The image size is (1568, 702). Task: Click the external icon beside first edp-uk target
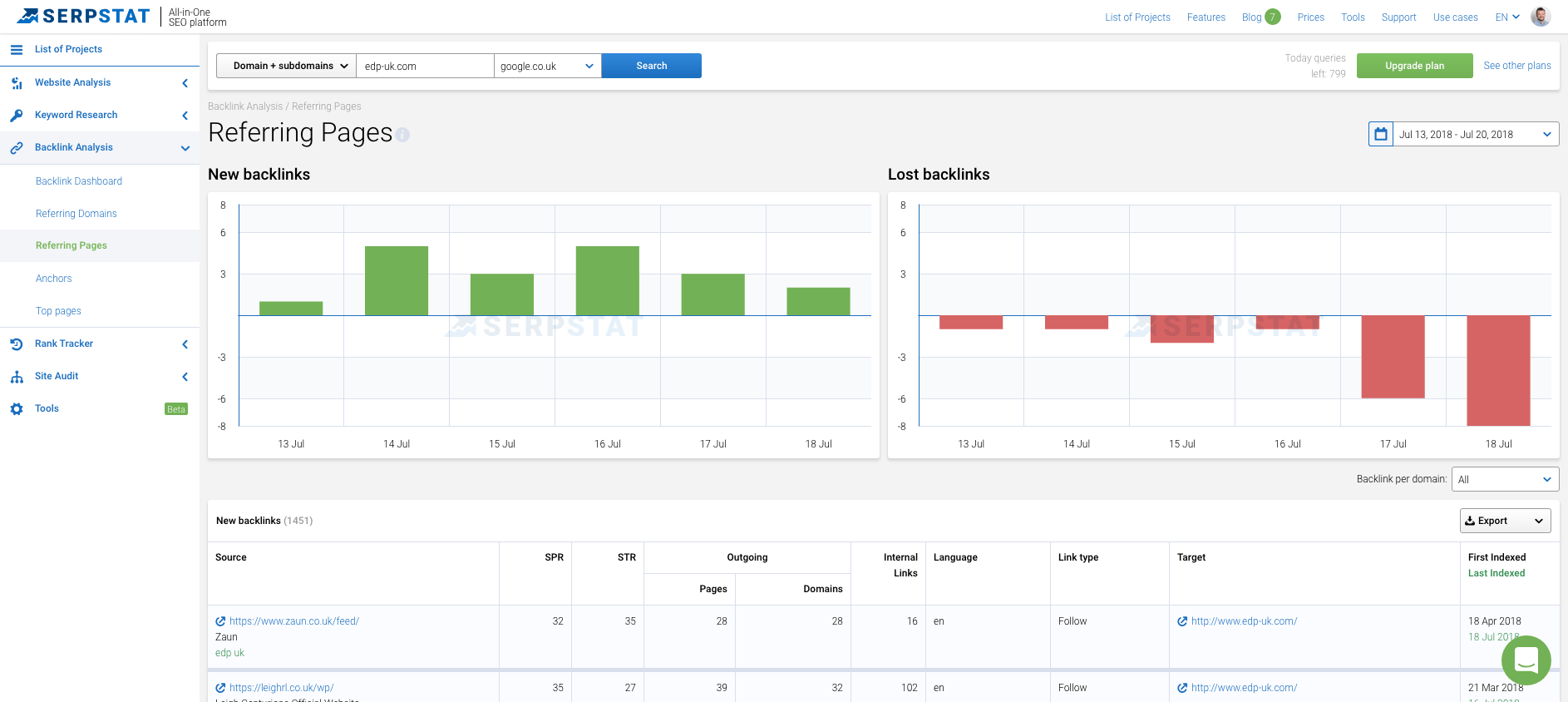(x=1182, y=621)
